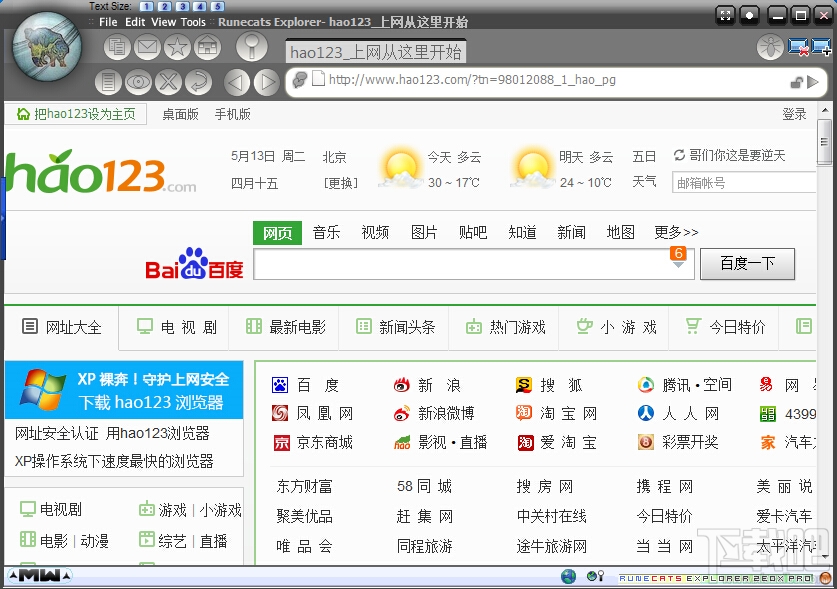
Task: Go to home page icon
Action: click(x=207, y=48)
